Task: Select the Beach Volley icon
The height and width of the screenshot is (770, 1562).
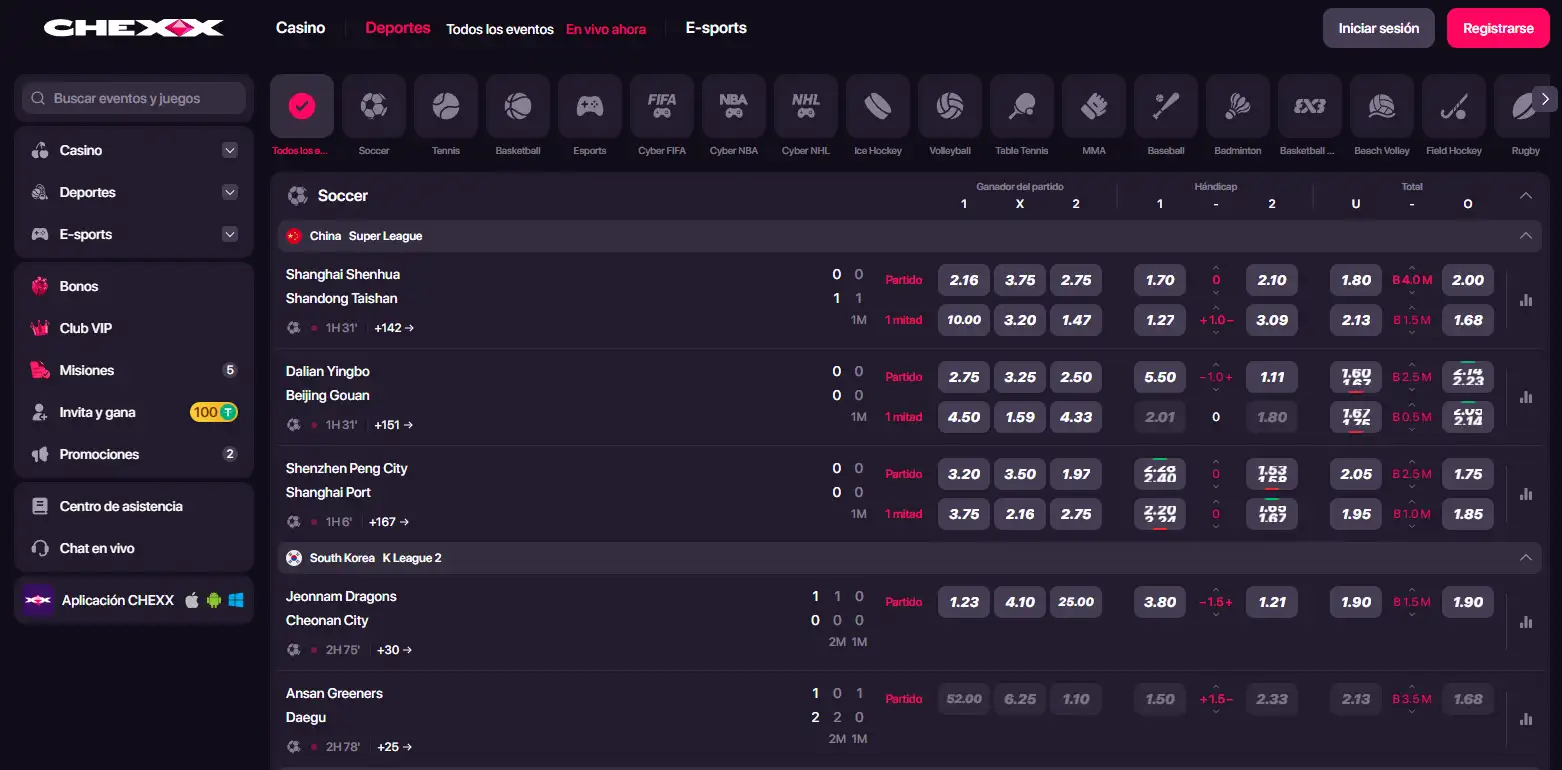Action: (1382, 106)
